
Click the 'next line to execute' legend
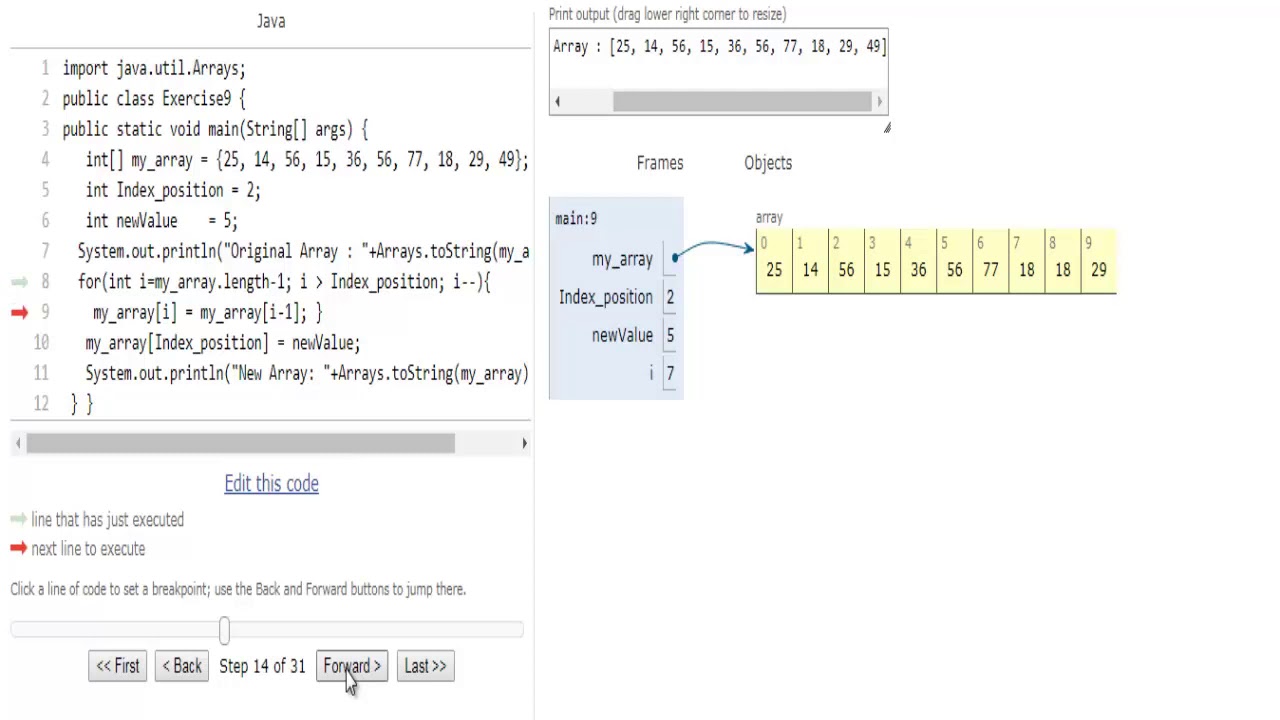pyautogui.click(x=88, y=549)
